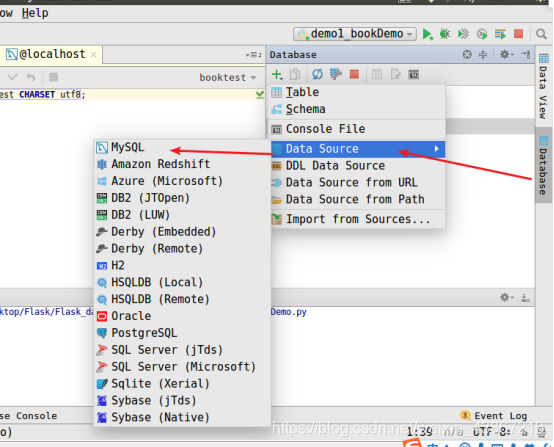554x447 pixels.
Task: Click the commit checkmark in console toolbar
Action: (12, 77)
